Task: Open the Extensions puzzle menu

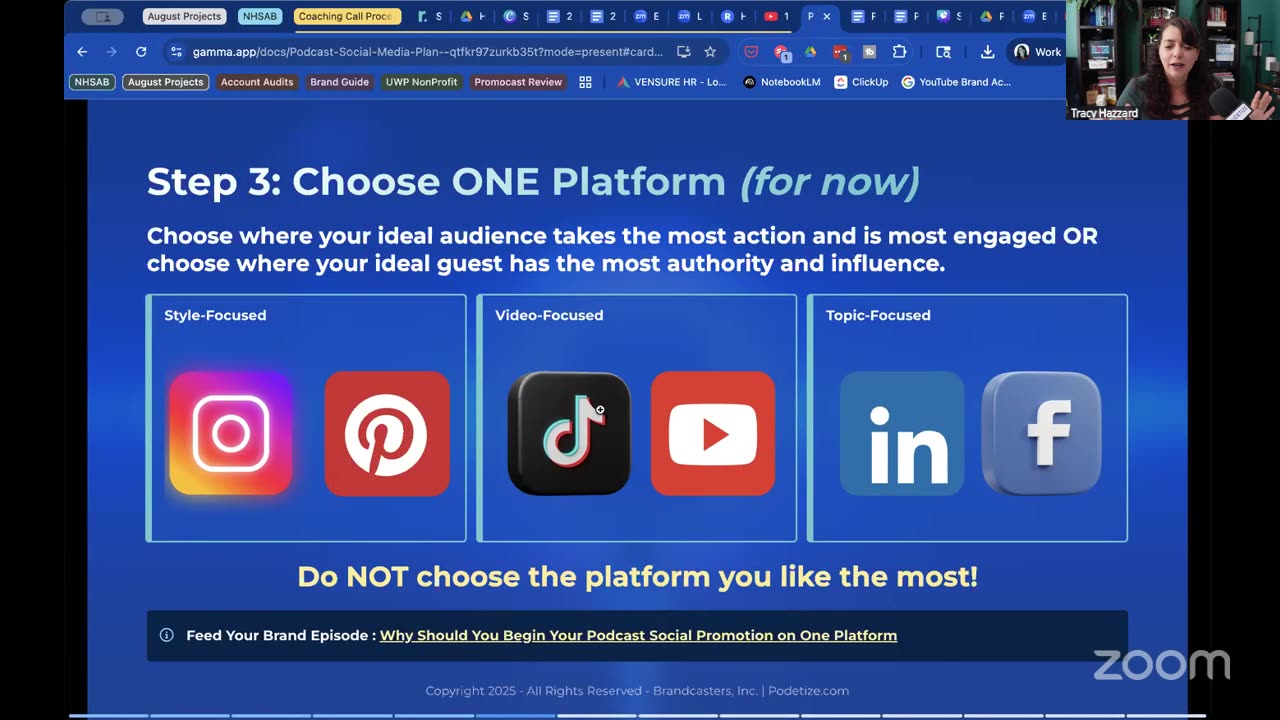Action: click(x=899, y=52)
